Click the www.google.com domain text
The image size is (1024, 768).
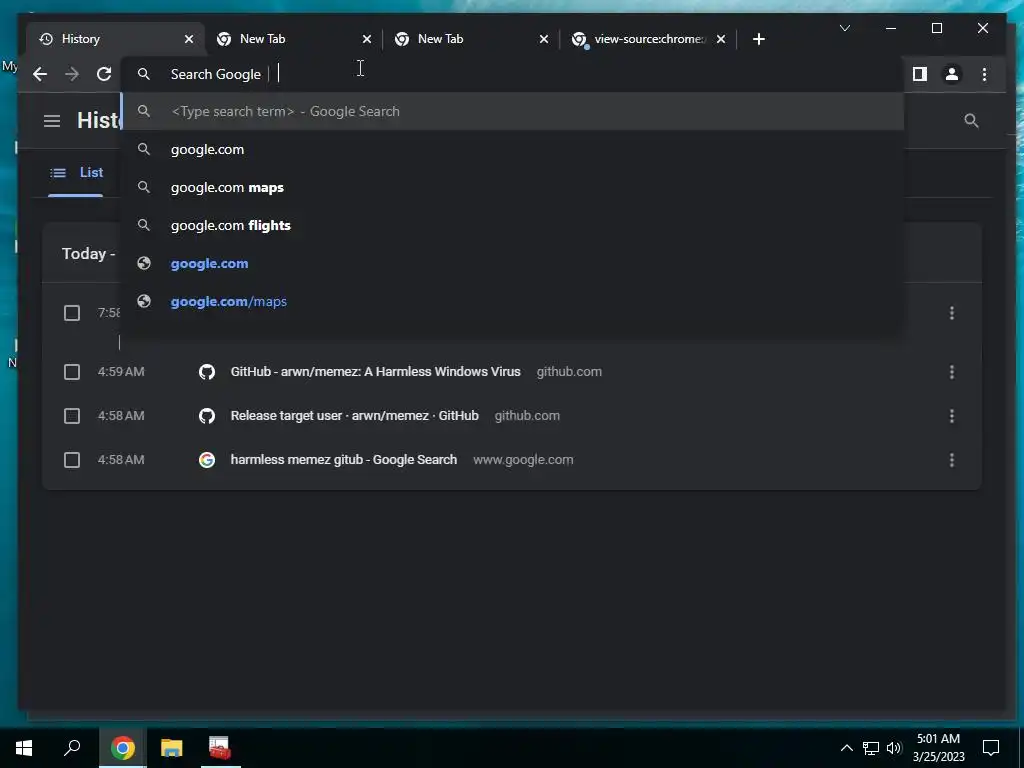pyautogui.click(x=523, y=460)
